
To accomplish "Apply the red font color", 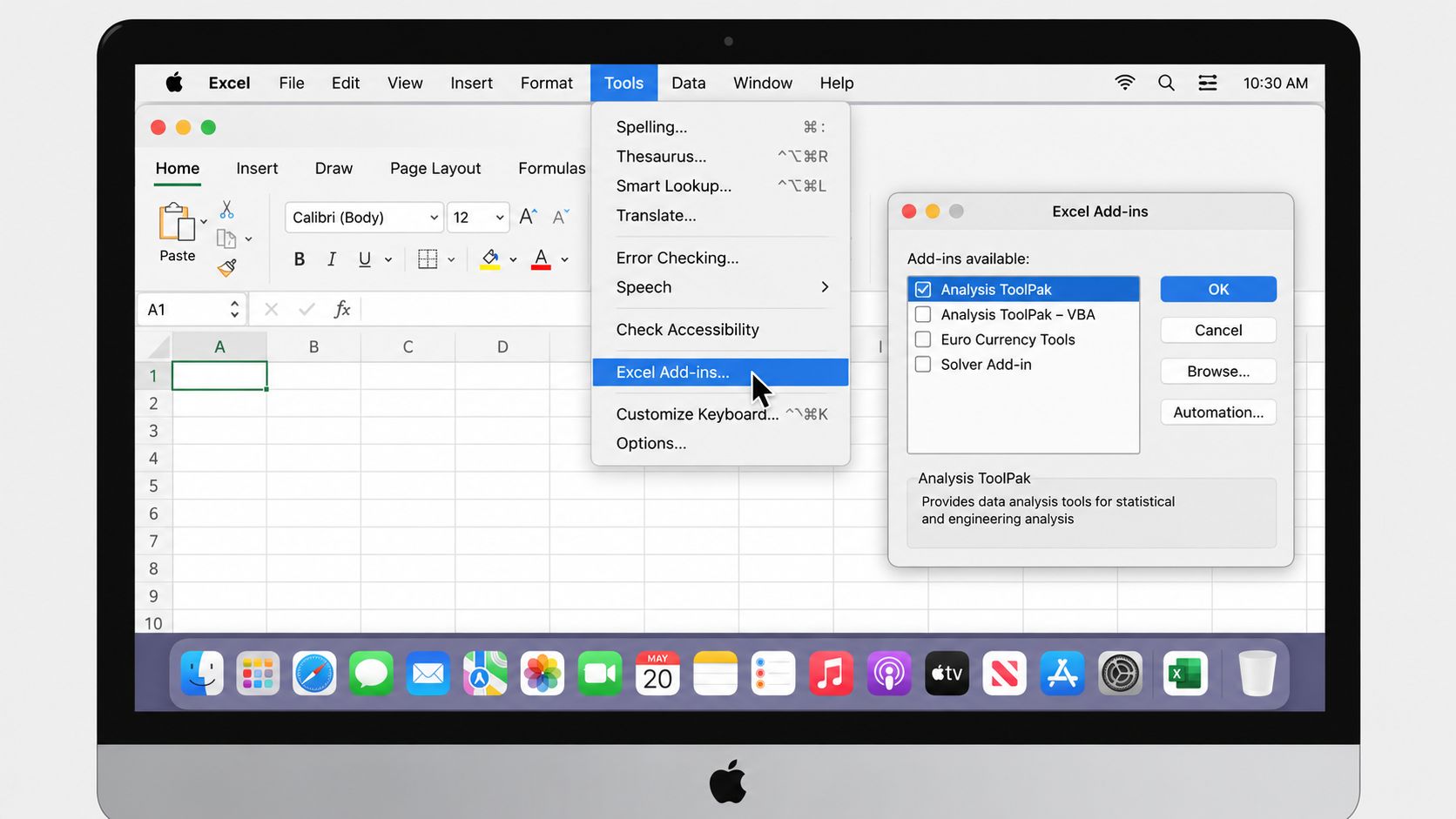I will pyautogui.click(x=541, y=259).
